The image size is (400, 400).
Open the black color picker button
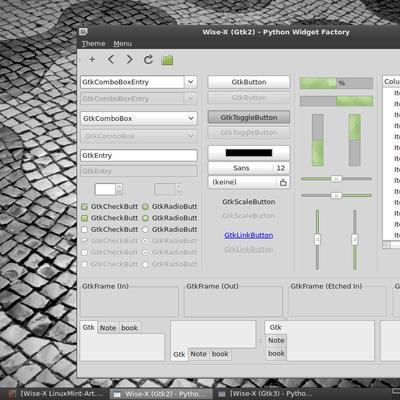(x=249, y=153)
